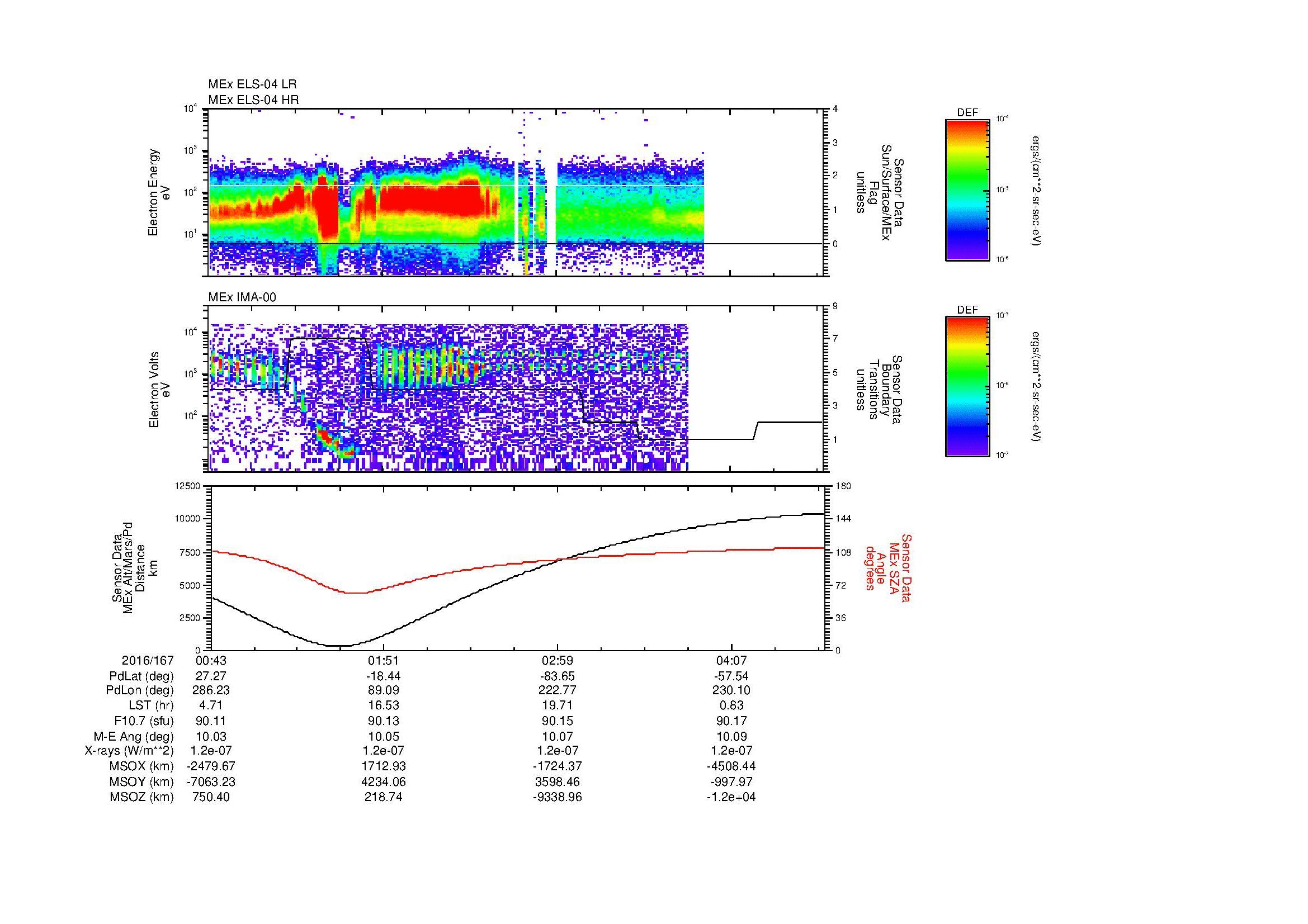Click the 'PdLat (deg)' row label
Image resolution: width=1308 pixels, height=924 pixels.
[141, 676]
